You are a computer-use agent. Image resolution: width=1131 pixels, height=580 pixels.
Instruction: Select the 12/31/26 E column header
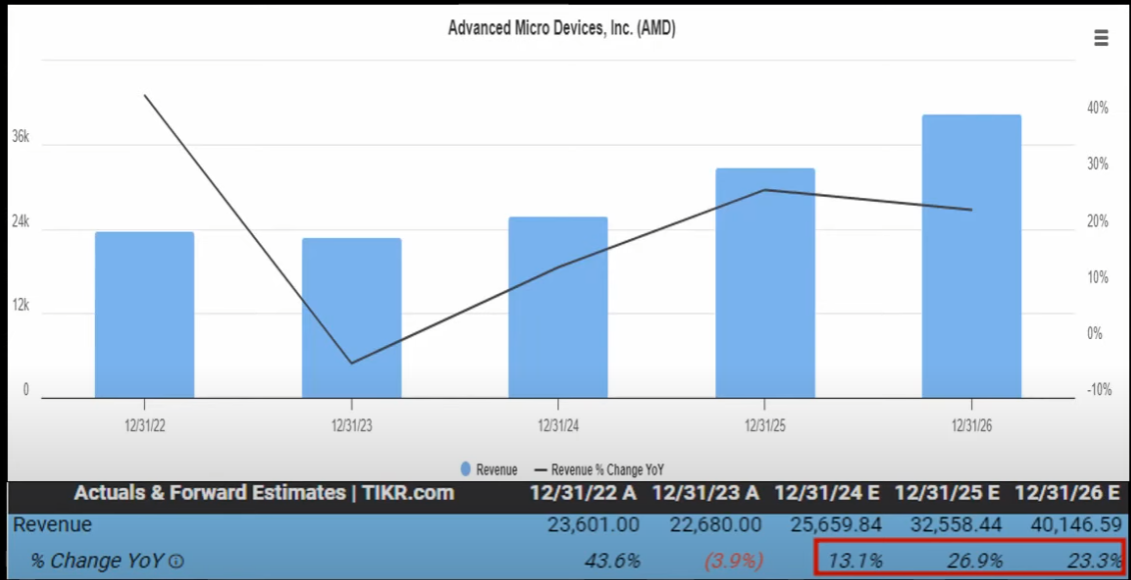point(1067,493)
